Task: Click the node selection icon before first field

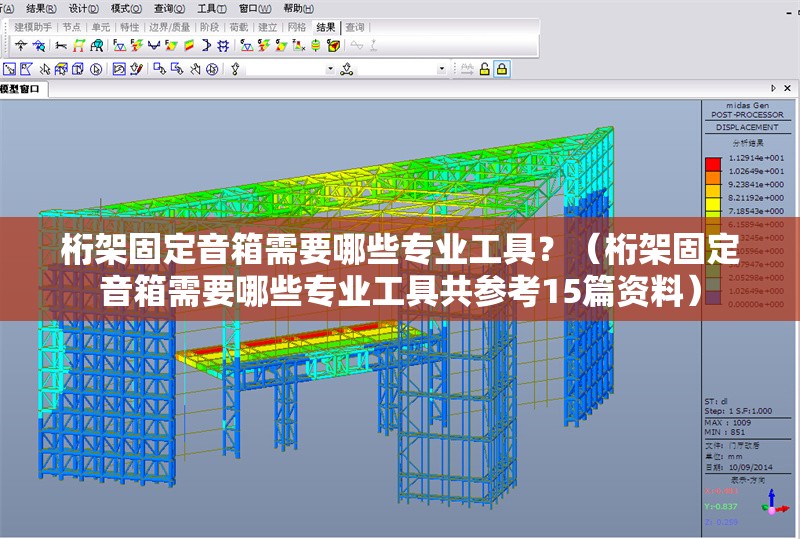Action: click(x=235, y=69)
